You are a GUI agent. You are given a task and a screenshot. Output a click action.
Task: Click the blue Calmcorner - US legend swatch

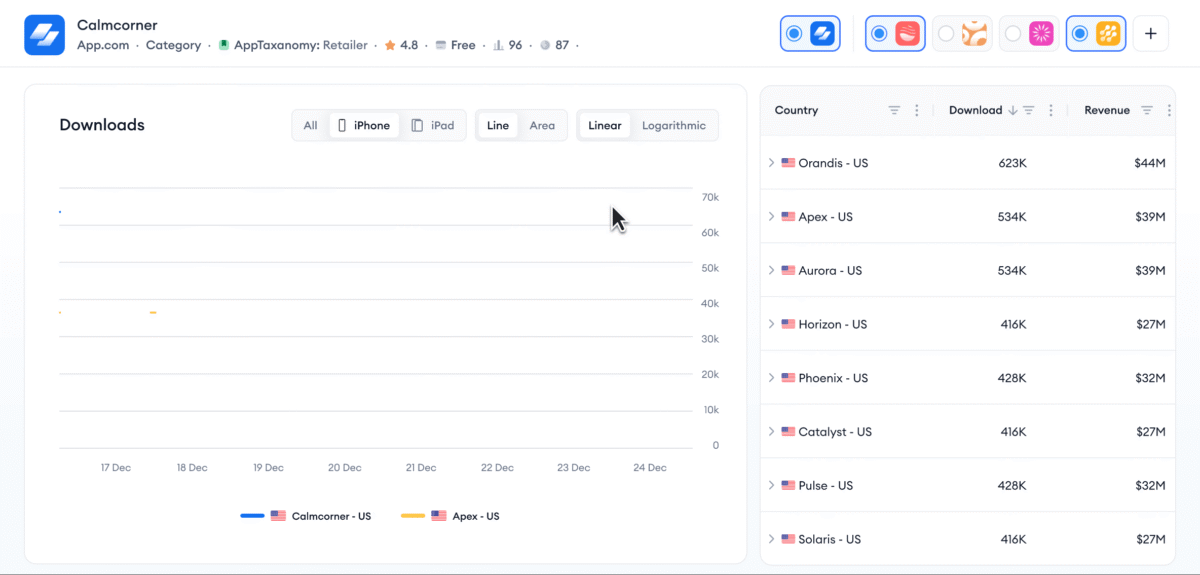click(x=252, y=516)
